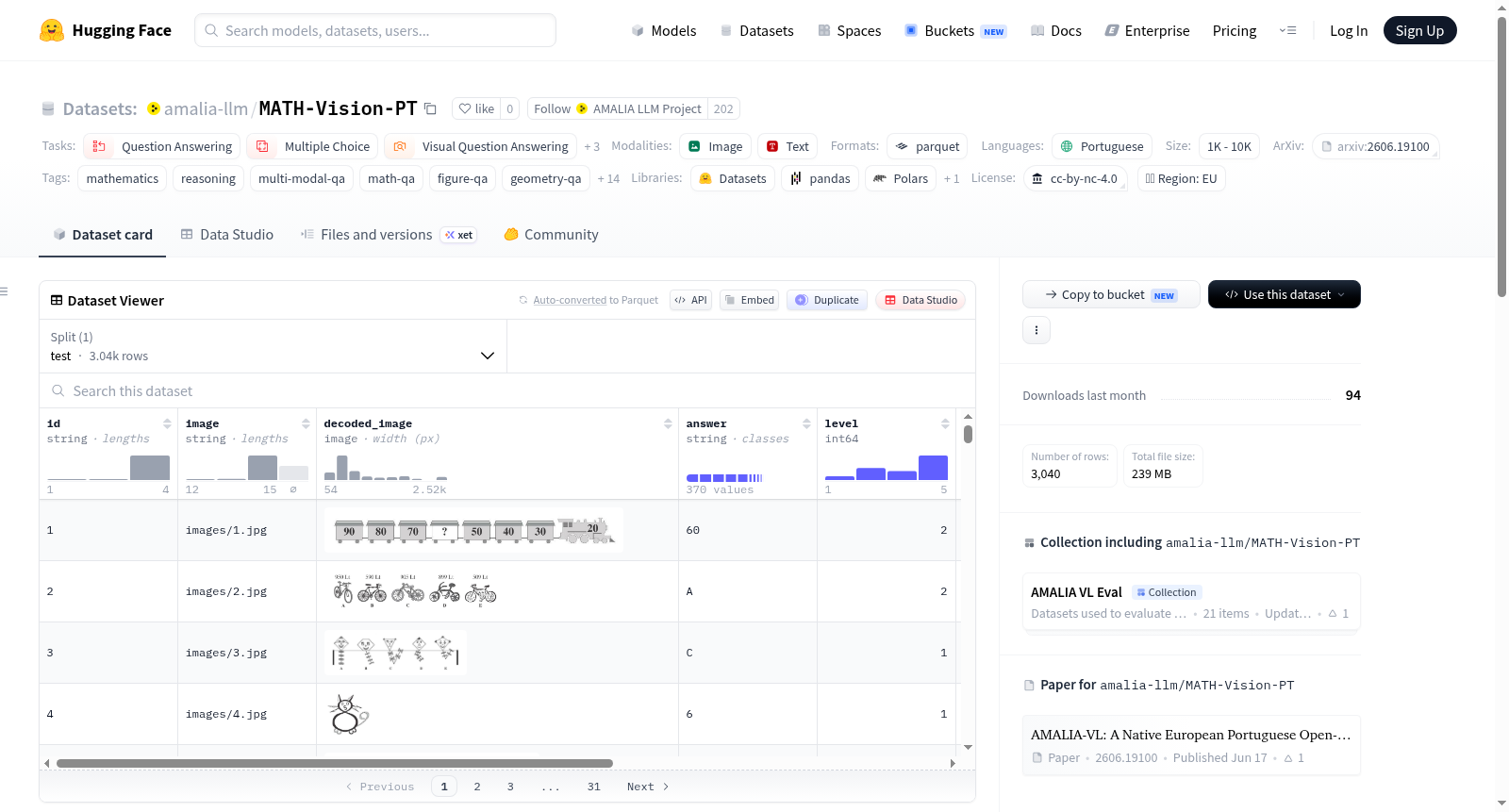
Task: Open Buckets in the navbar
Action: pyautogui.click(x=955, y=30)
